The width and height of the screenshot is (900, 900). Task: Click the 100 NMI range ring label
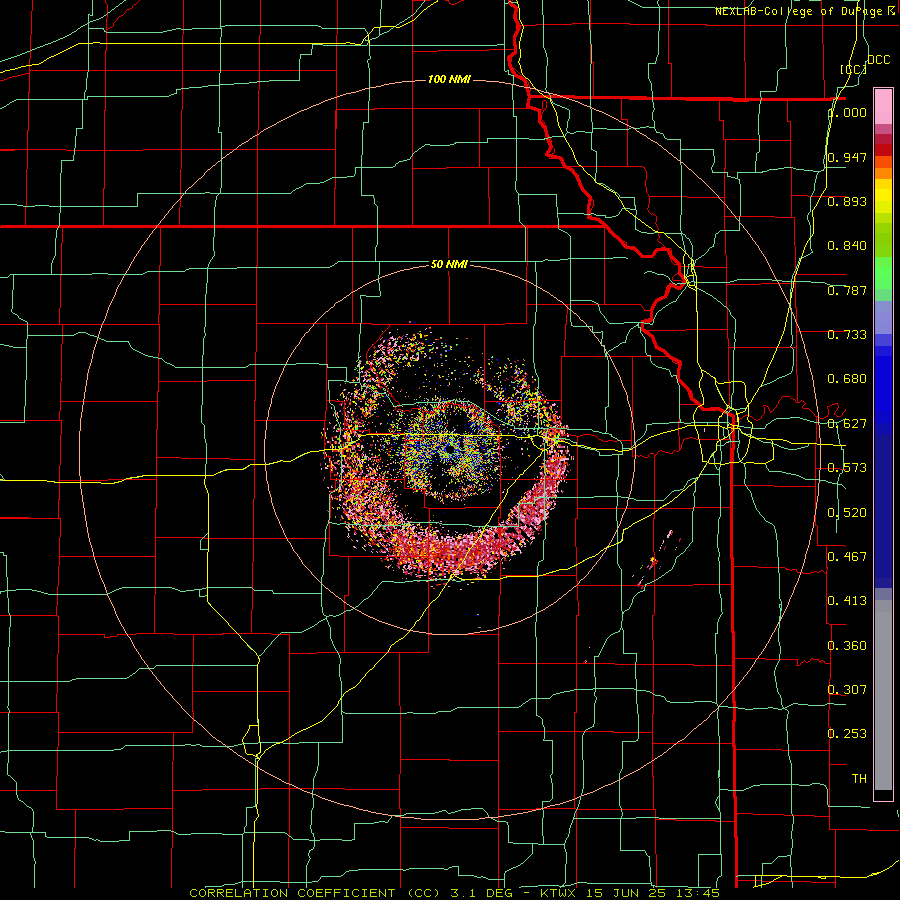(x=449, y=79)
